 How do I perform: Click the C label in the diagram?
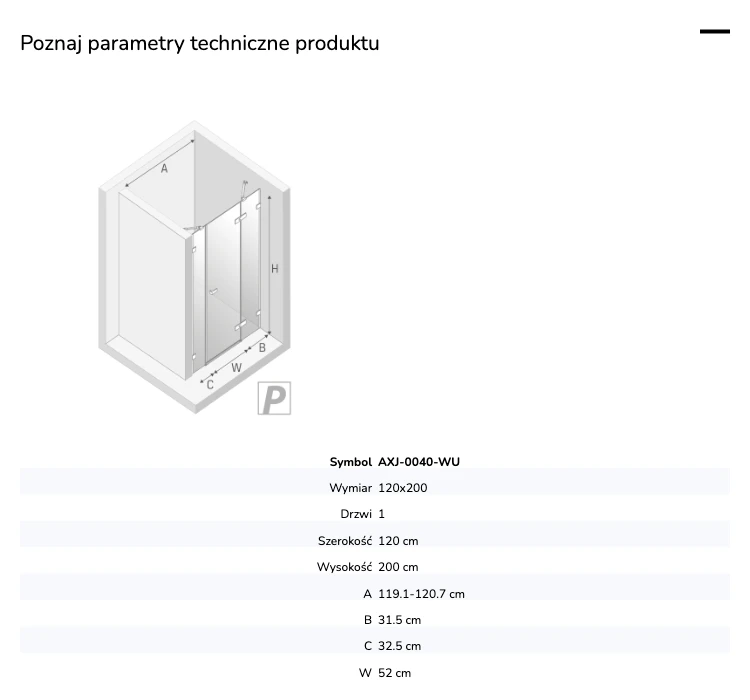point(210,385)
